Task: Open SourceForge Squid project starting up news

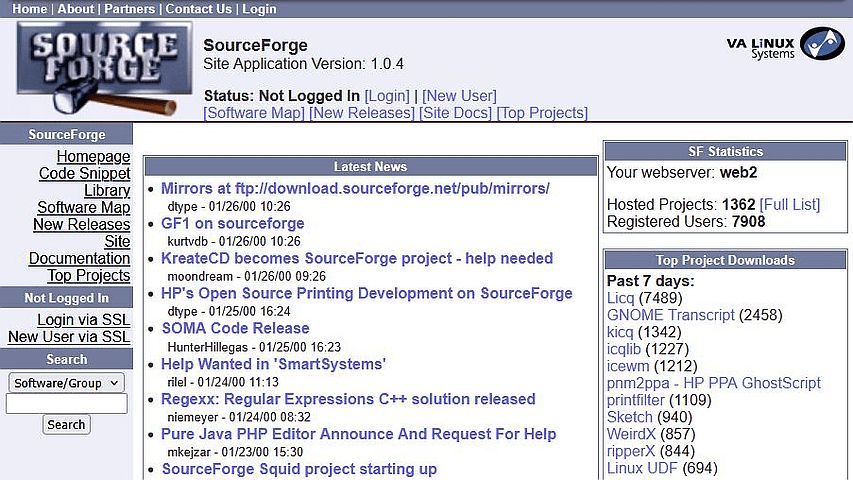Action: tap(299, 469)
